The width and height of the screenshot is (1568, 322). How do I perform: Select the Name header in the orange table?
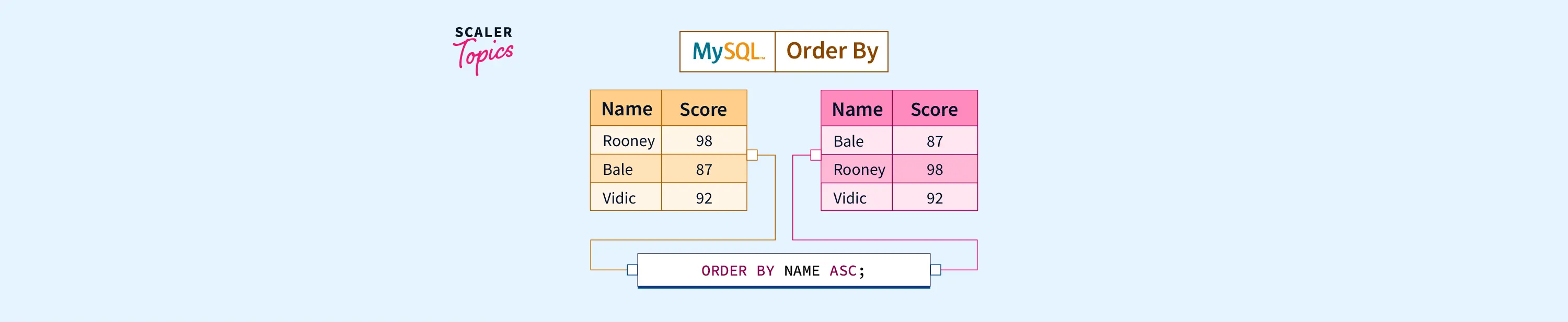(x=626, y=109)
